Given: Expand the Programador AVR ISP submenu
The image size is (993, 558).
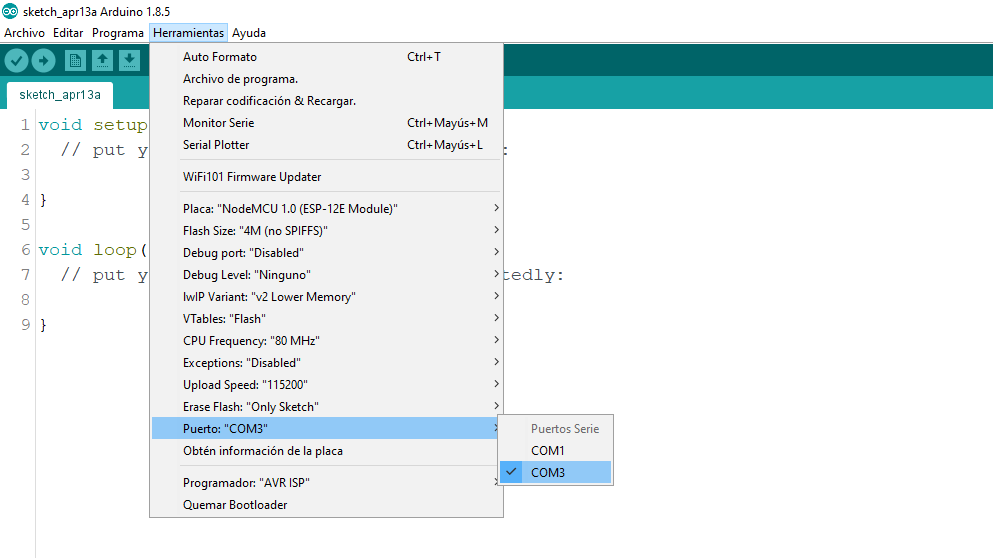Looking at the screenshot, I should [x=326, y=483].
